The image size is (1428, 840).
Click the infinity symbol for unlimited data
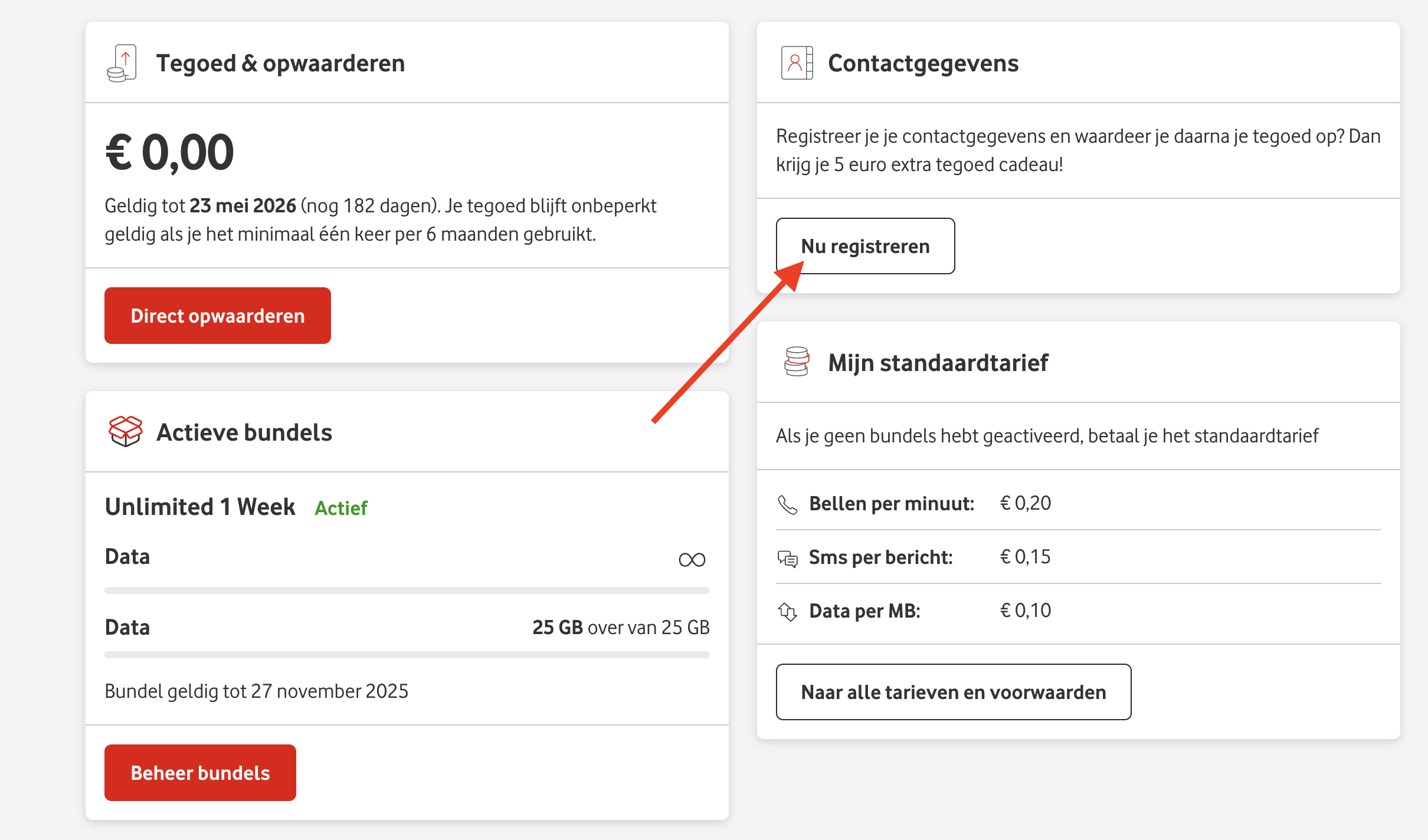tap(692, 559)
